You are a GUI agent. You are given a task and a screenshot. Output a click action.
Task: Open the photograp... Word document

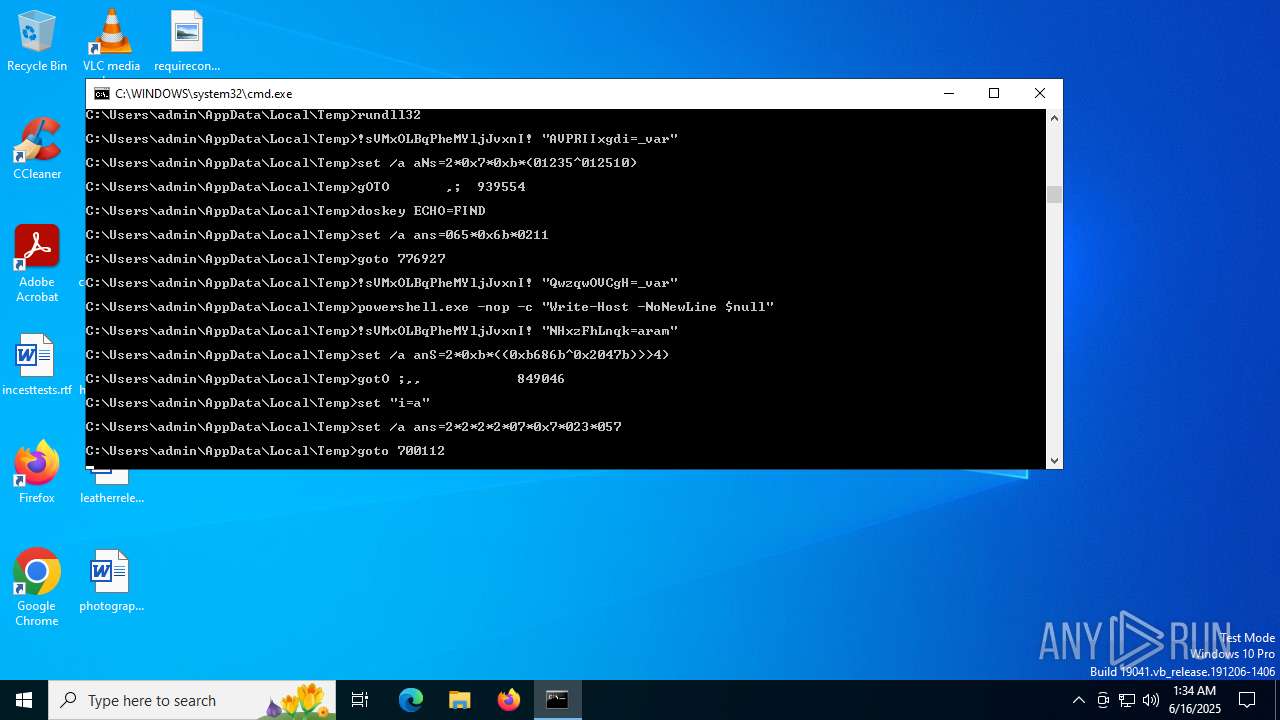(111, 581)
